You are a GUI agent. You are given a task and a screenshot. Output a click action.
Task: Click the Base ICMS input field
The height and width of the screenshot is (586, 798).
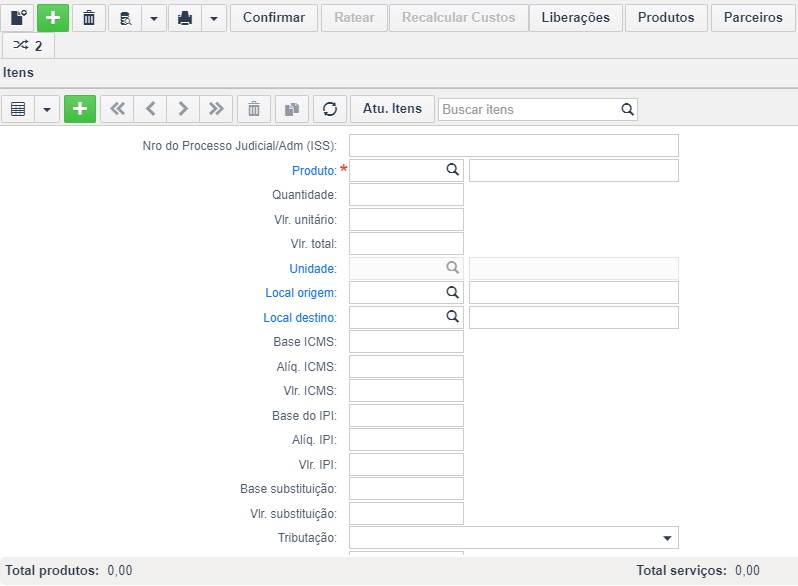pos(406,342)
